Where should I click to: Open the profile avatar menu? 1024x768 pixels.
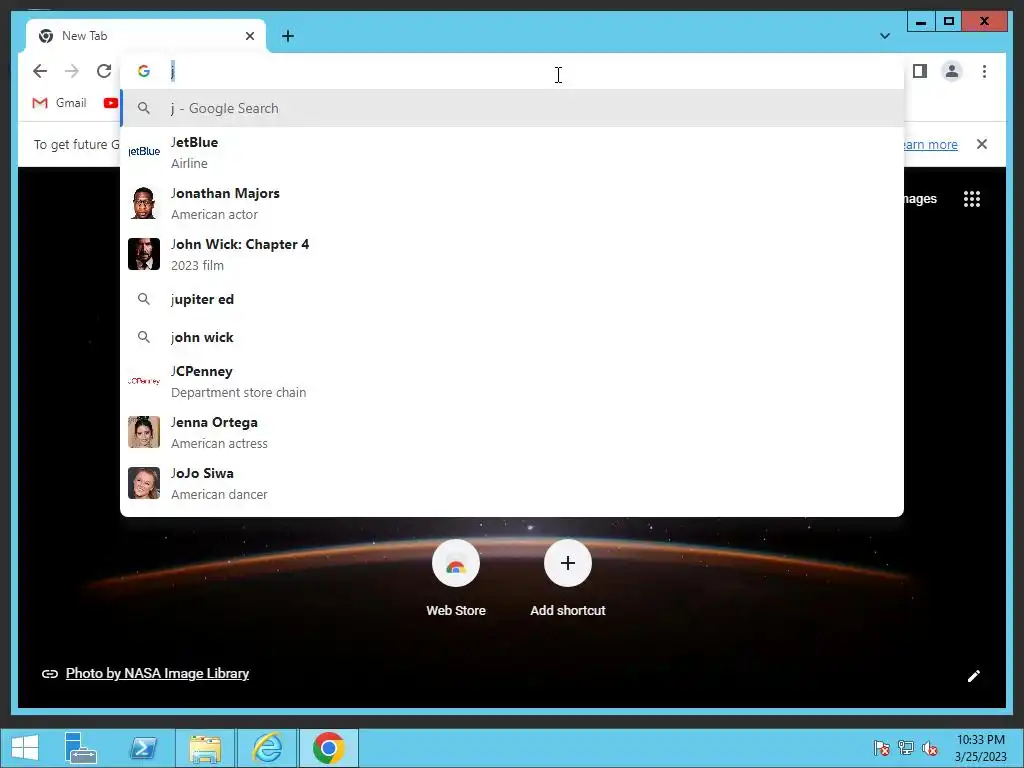(x=952, y=71)
